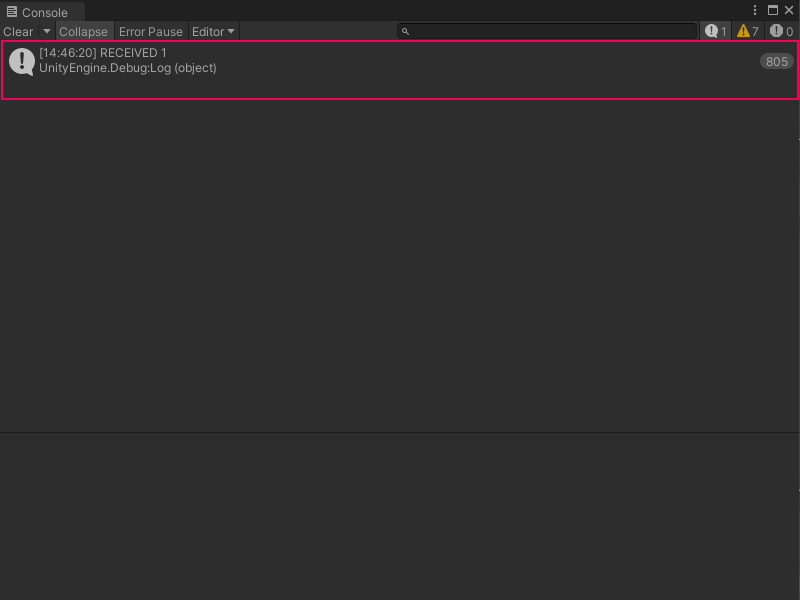Open the three-dot options menu
Viewport: 800px width, 600px height.
click(x=754, y=10)
